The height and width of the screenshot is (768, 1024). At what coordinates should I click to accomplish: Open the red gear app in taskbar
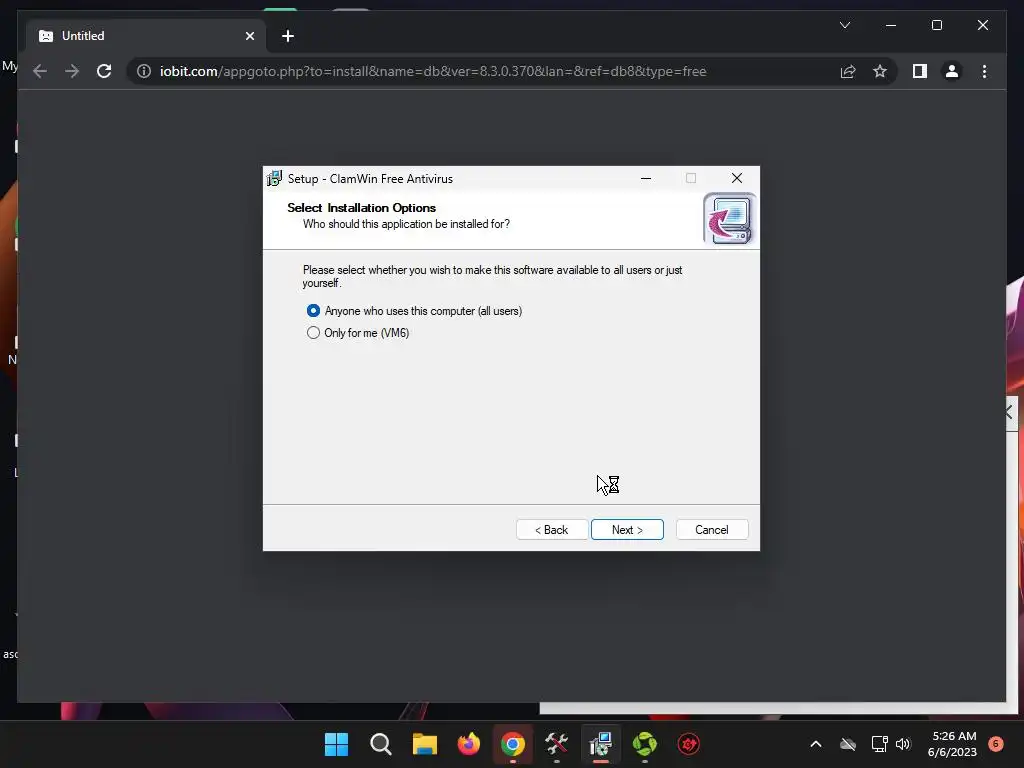pos(688,744)
